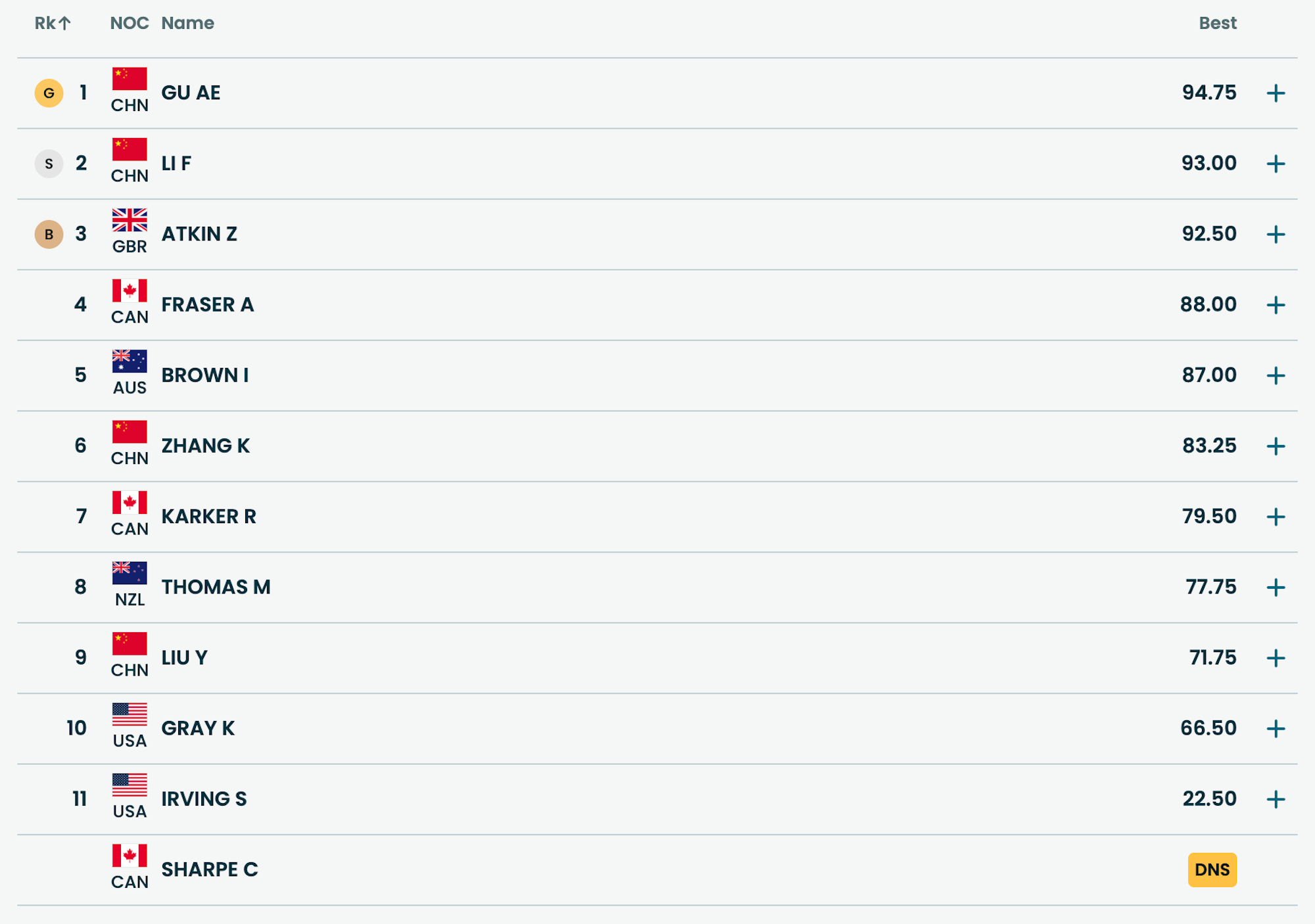Viewport: 1315px width, 924px height.
Task: Click the Best column header
Action: coord(1217,24)
